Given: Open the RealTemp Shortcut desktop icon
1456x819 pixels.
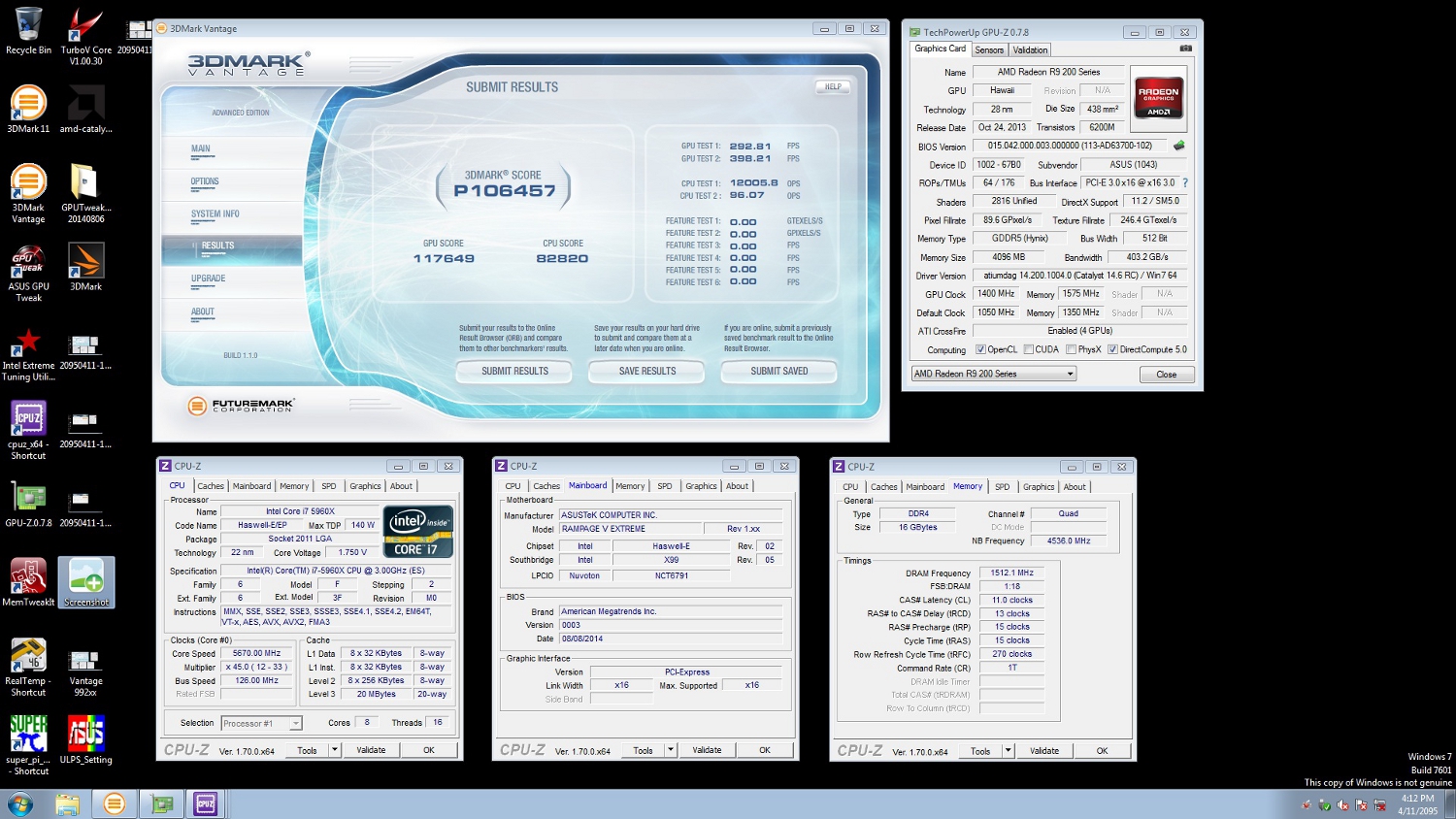Looking at the screenshot, I should (x=28, y=668).
